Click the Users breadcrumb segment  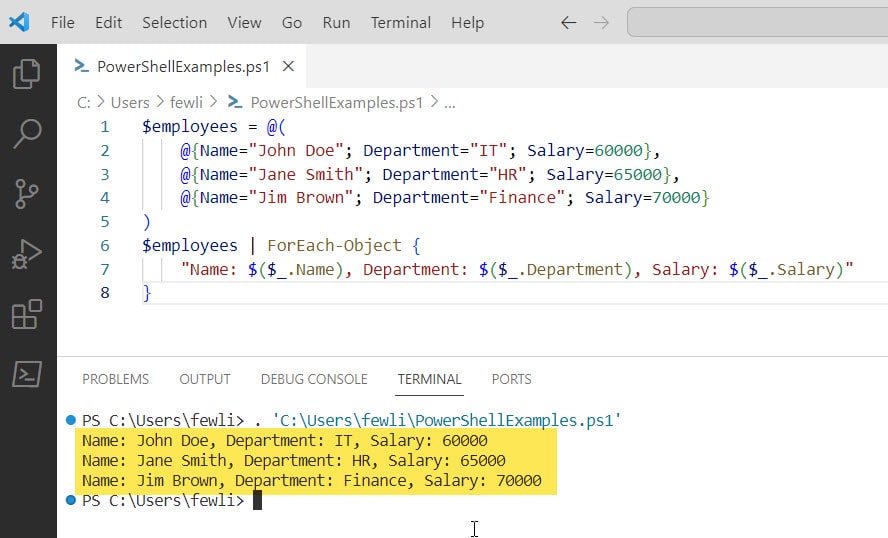pos(130,103)
